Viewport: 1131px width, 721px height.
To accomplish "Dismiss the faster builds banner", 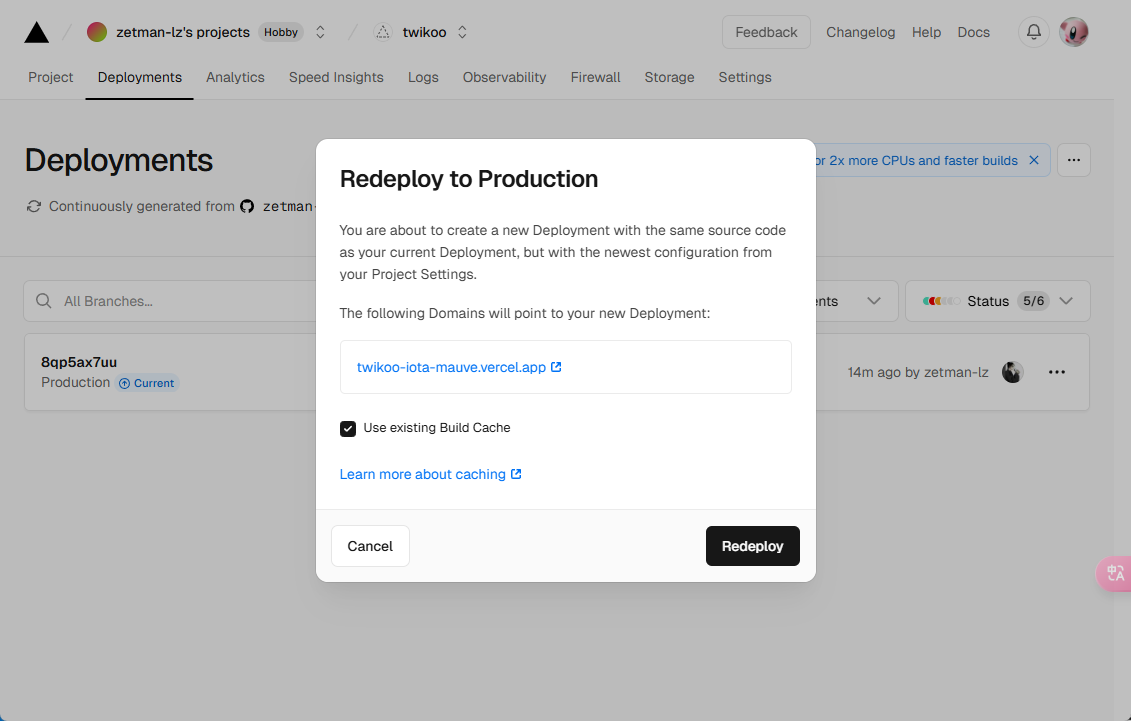I will pos(1034,160).
